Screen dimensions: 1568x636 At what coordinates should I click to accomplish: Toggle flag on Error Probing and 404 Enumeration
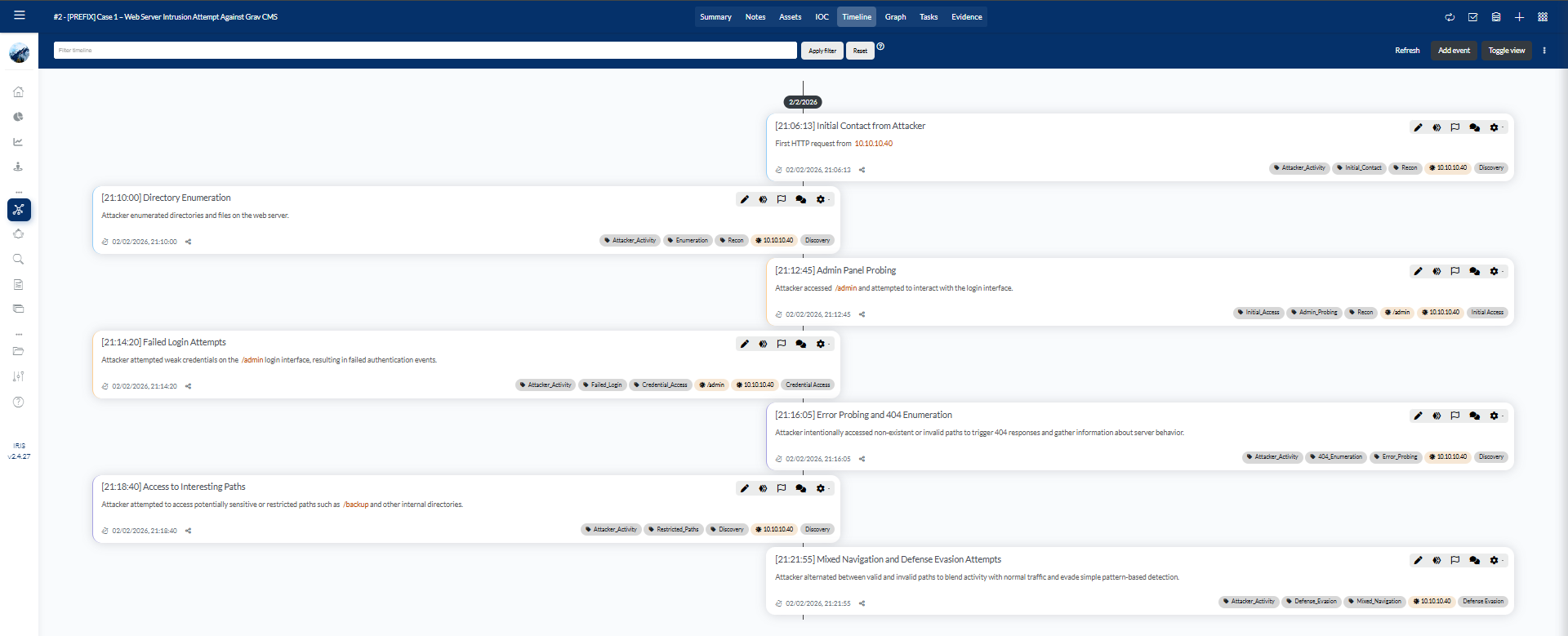click(1455, 416)
